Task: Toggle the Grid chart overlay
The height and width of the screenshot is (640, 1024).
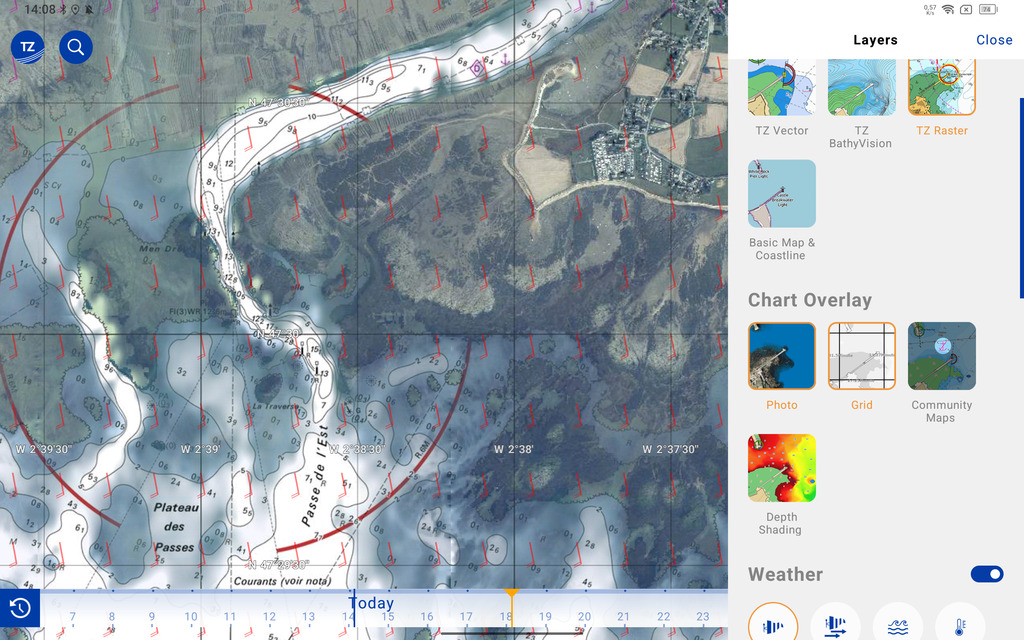Action: coord(862,356)
